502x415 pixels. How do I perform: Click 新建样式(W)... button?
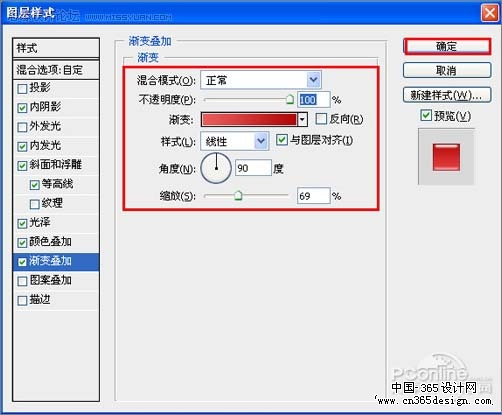447,95
